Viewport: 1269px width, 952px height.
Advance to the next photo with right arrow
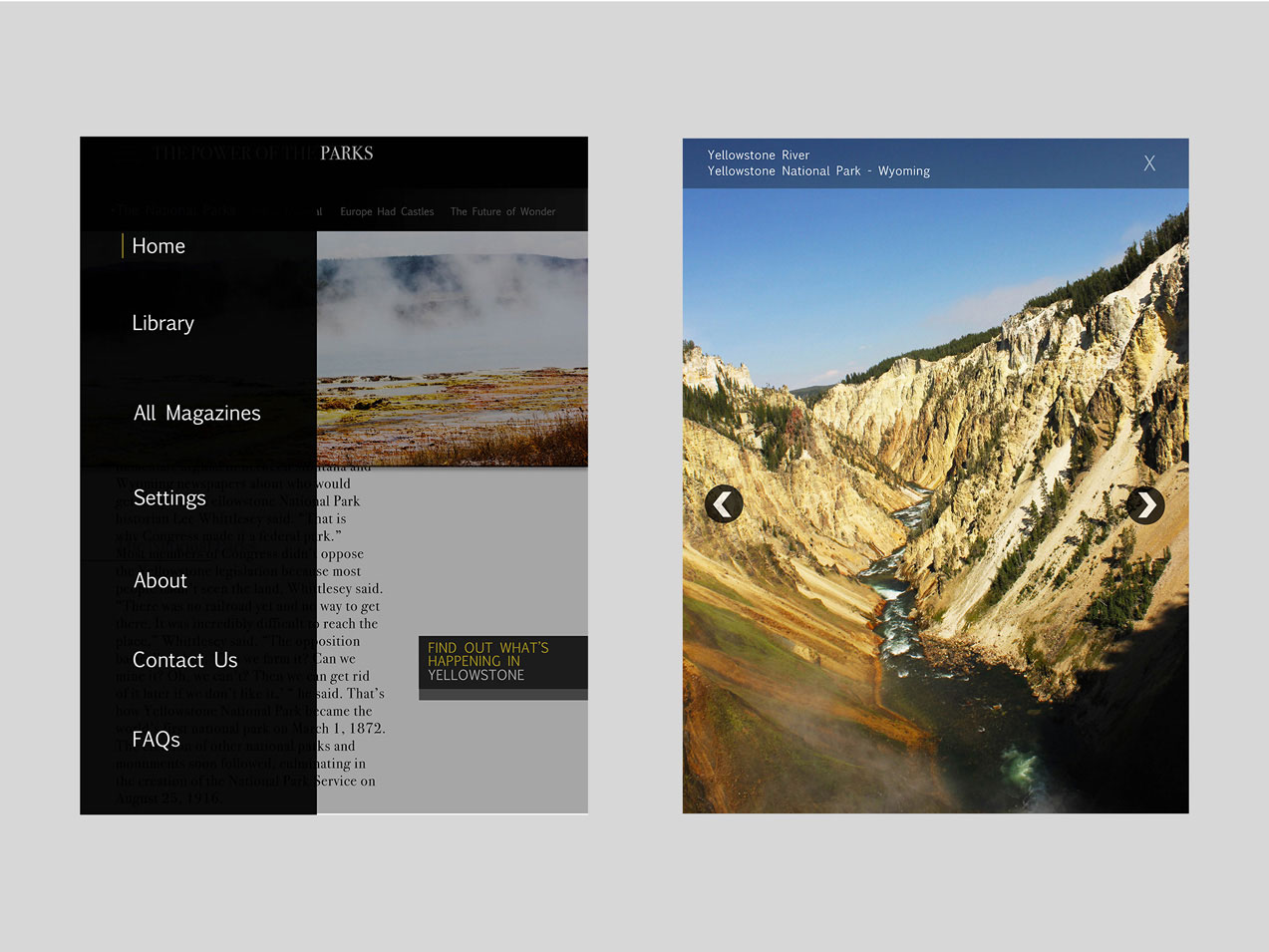click(x=1145, y=505)
